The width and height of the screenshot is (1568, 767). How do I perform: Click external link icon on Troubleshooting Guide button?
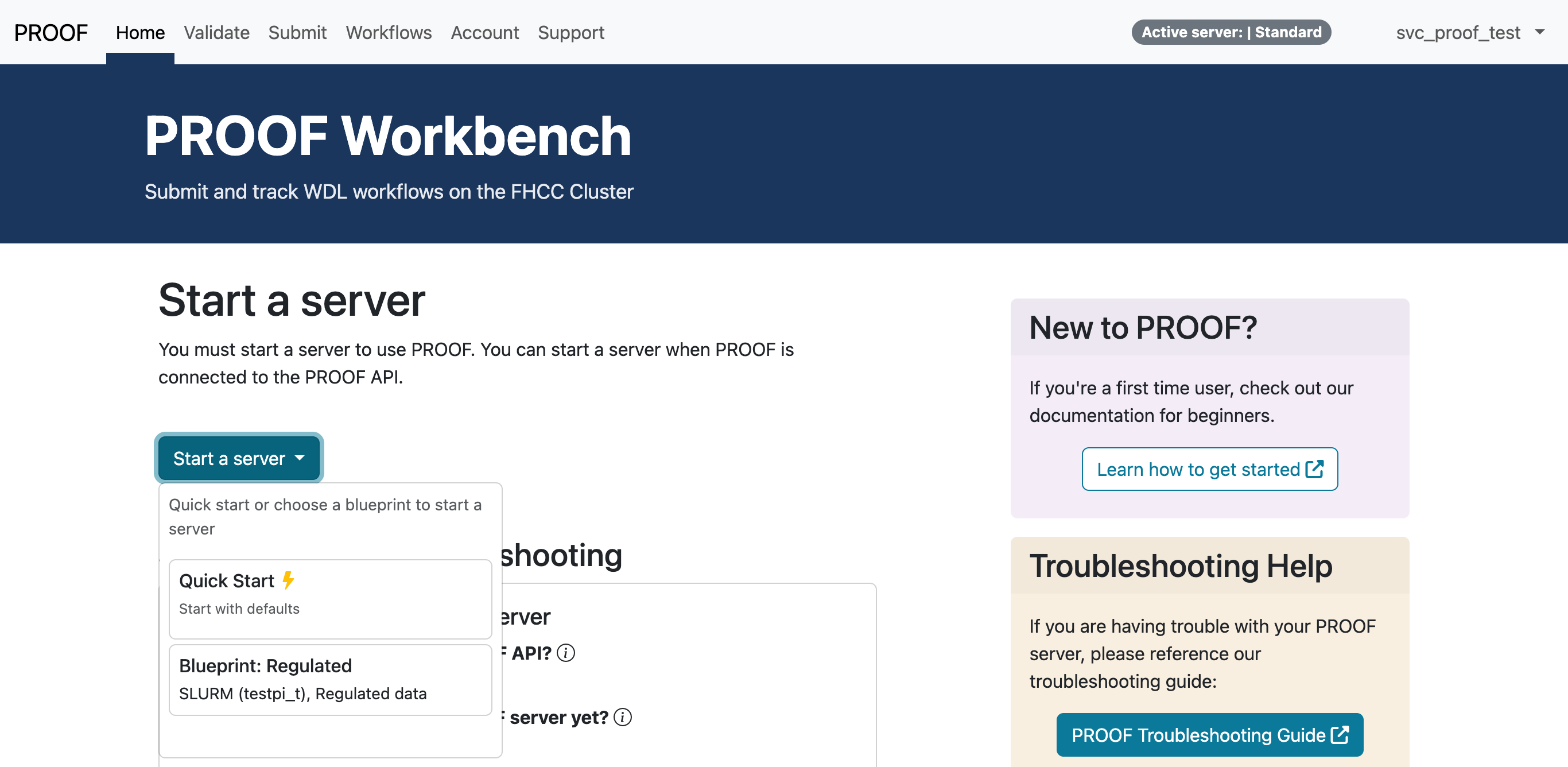[1339, 734]
